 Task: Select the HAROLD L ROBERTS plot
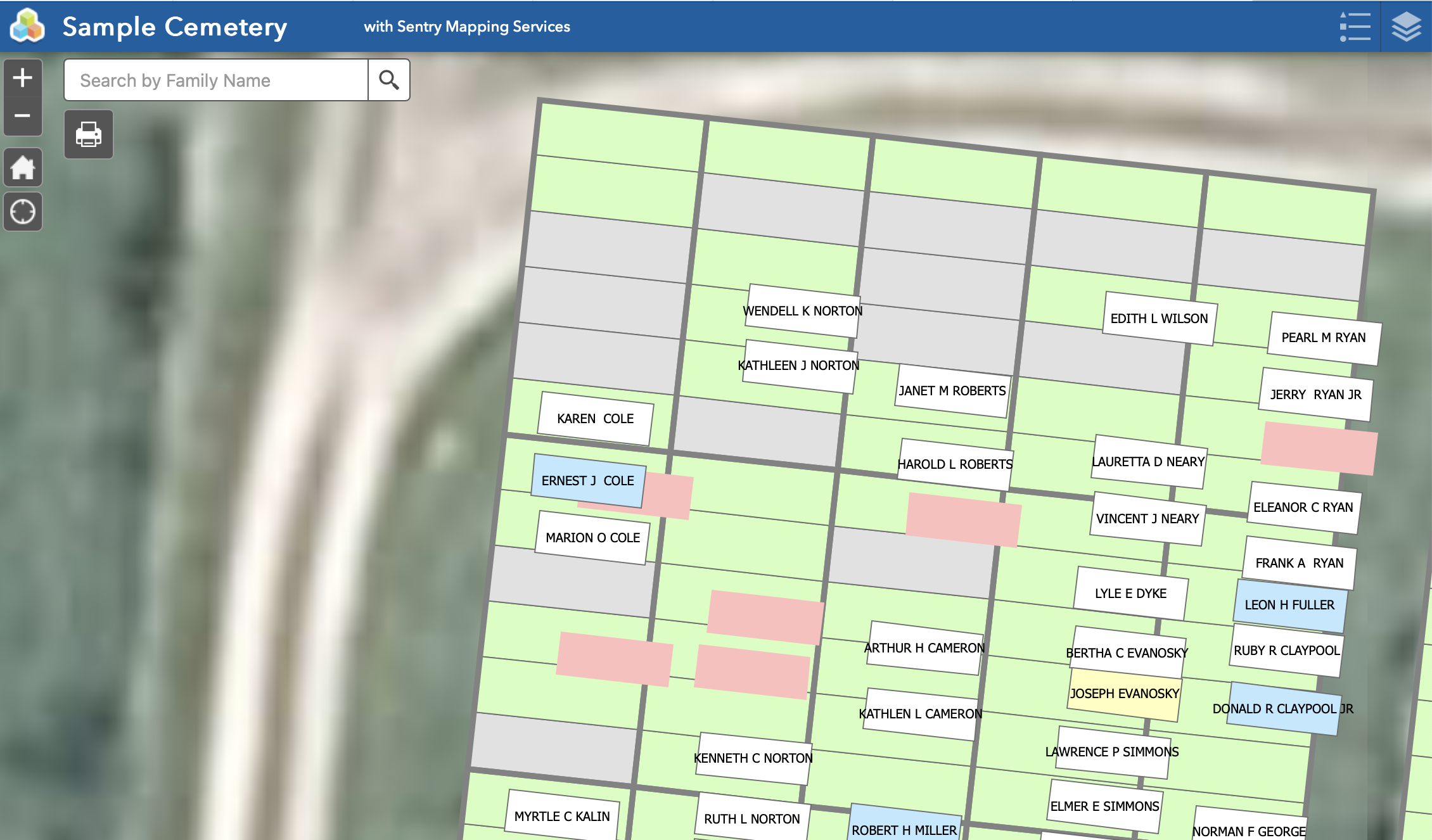click(955, 464)
